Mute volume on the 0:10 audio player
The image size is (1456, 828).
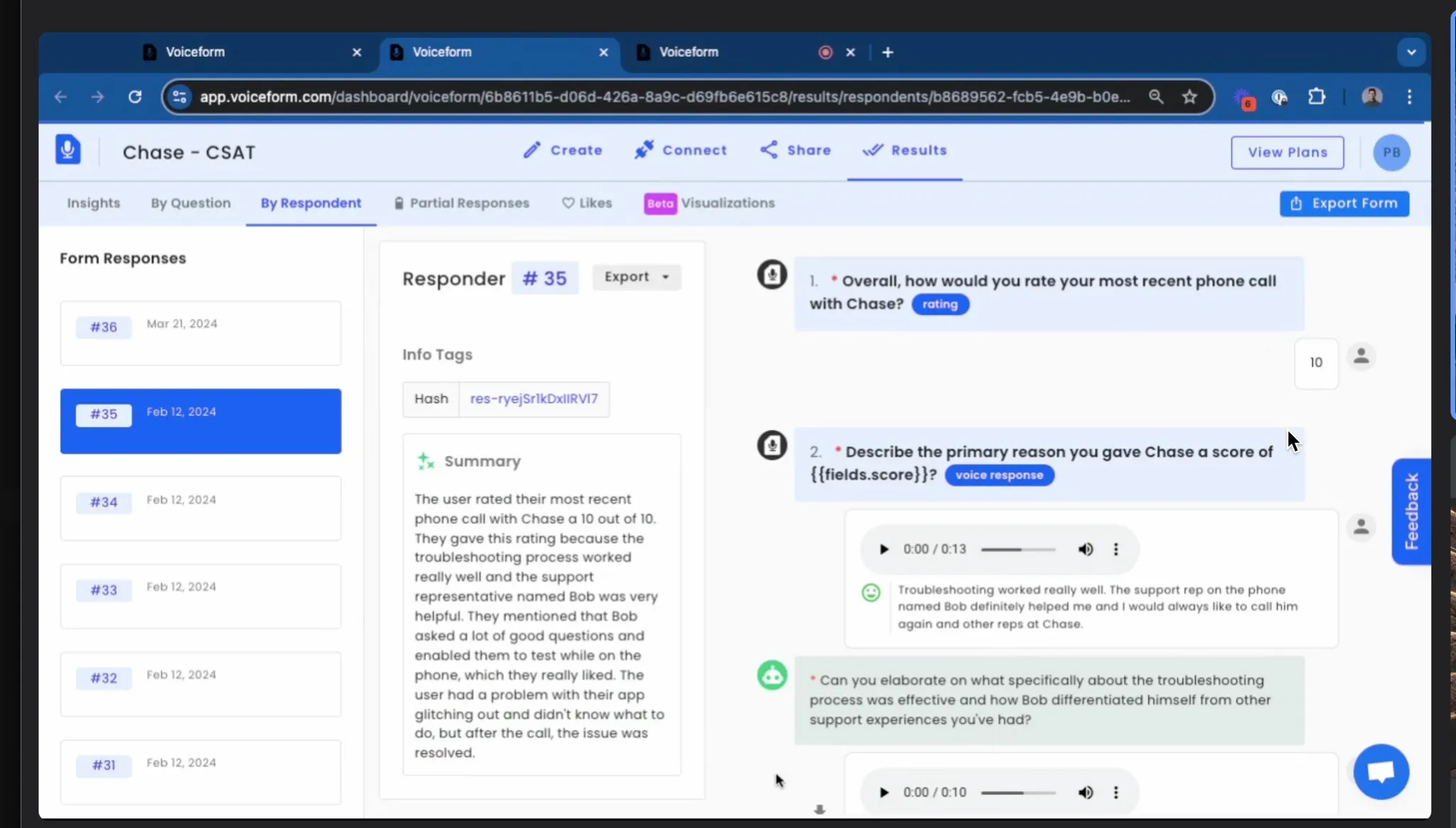click(x=1085, y=792)
